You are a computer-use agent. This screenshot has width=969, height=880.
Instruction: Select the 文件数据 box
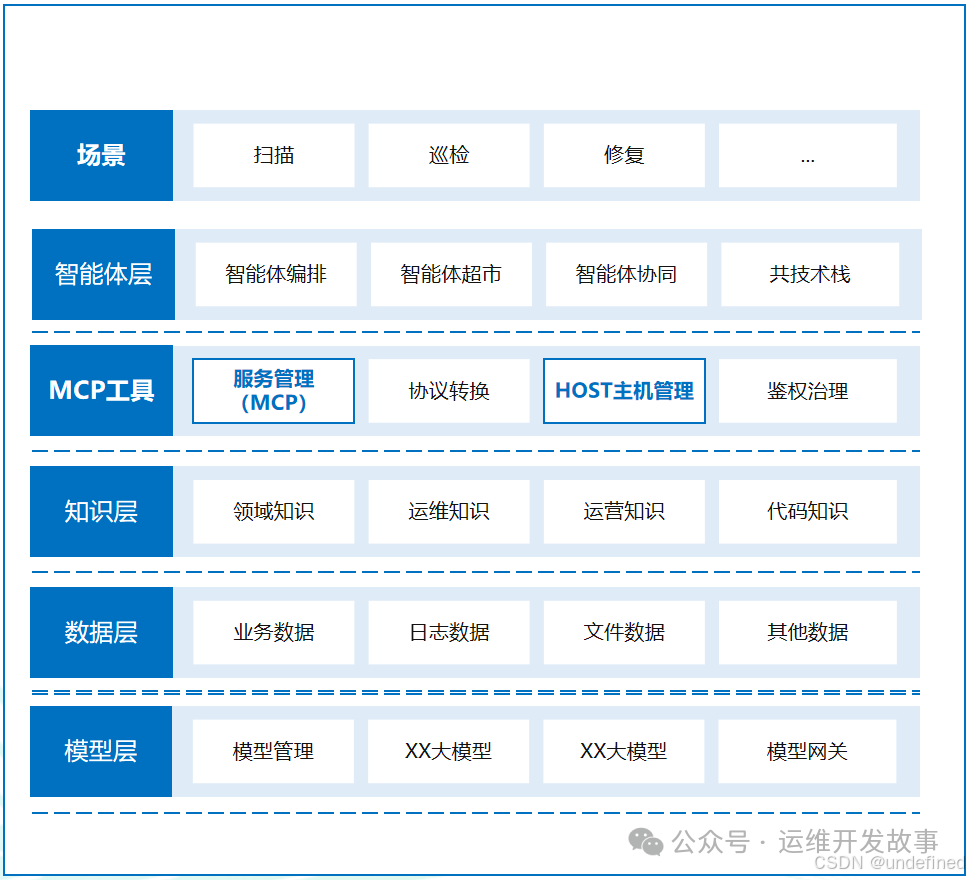tap(624, 633)
